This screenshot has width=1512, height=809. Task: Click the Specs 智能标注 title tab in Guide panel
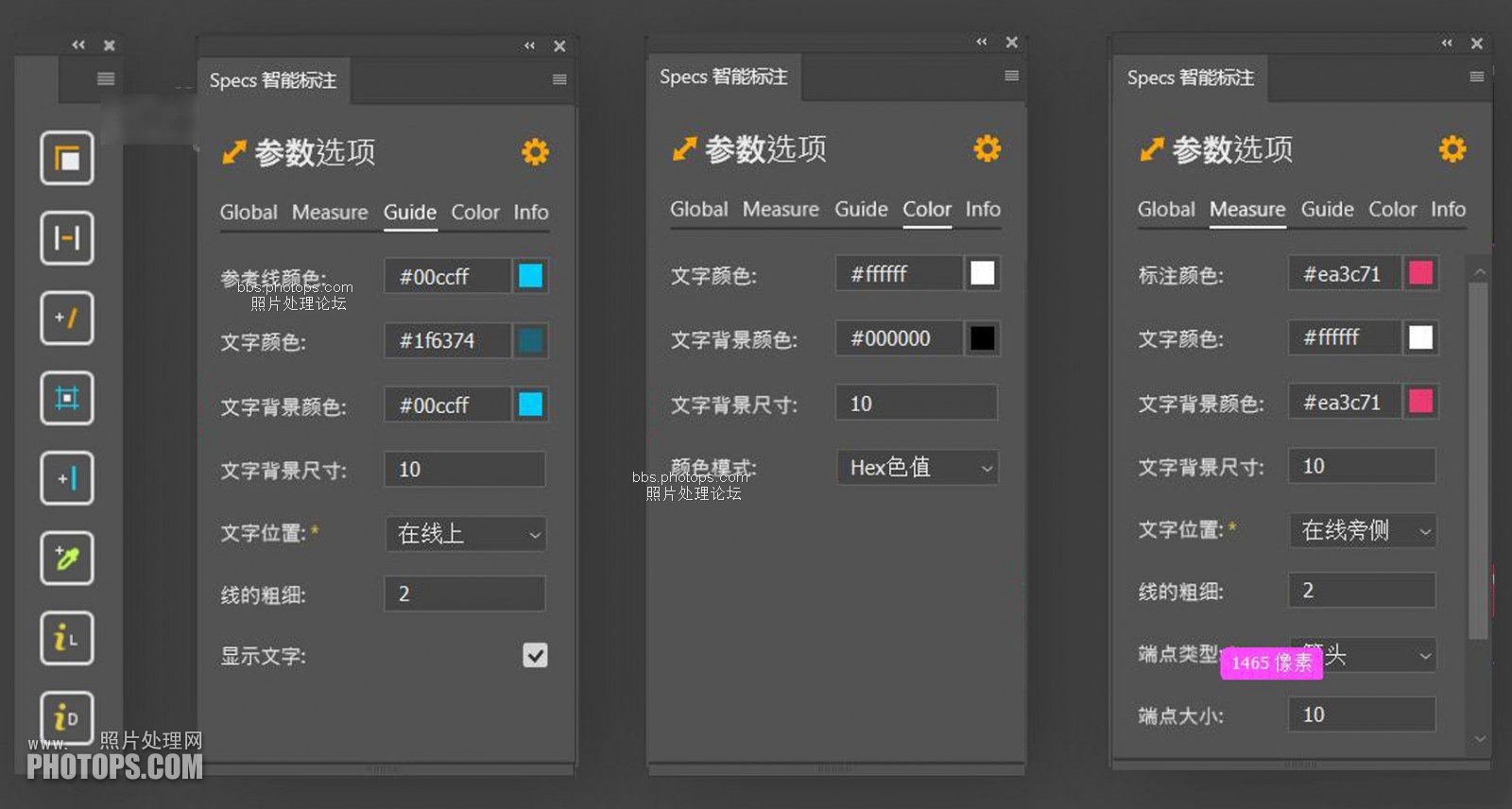click(273, 80)
